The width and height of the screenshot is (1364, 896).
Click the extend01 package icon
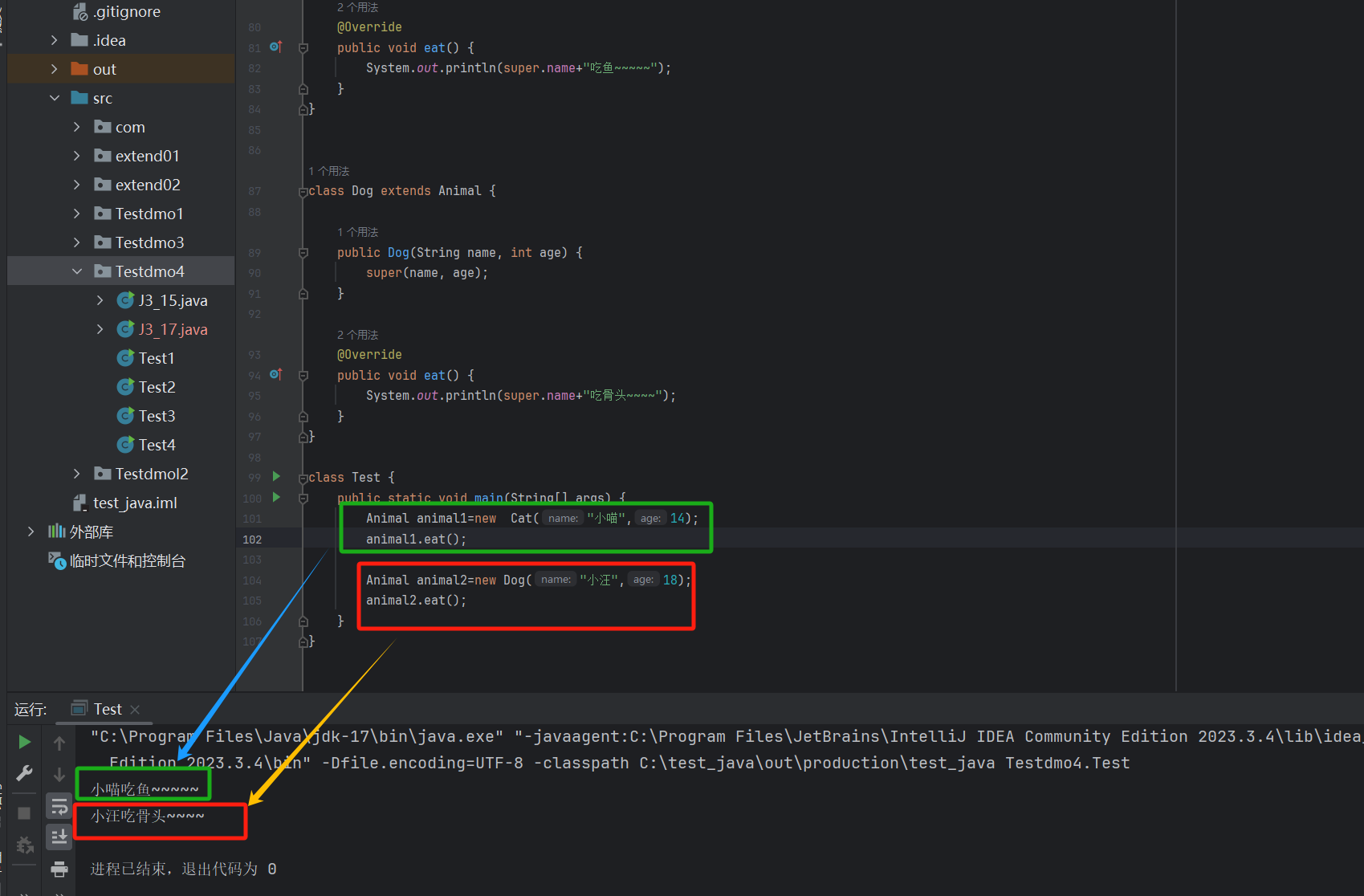102,156
